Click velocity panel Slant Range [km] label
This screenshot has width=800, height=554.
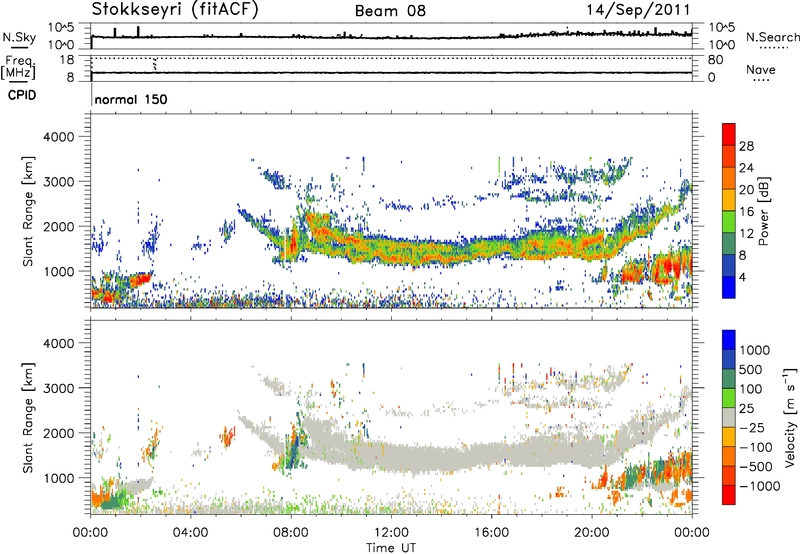(x=28, y=417)
